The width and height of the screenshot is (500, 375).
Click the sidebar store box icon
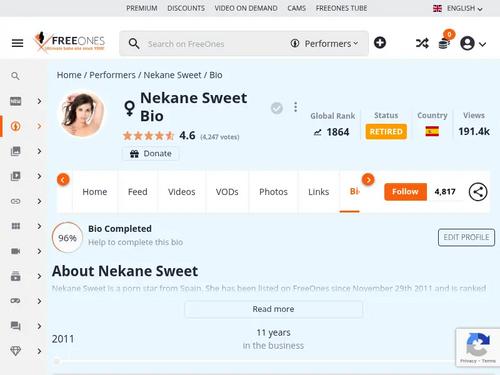(x=15, y=276)
